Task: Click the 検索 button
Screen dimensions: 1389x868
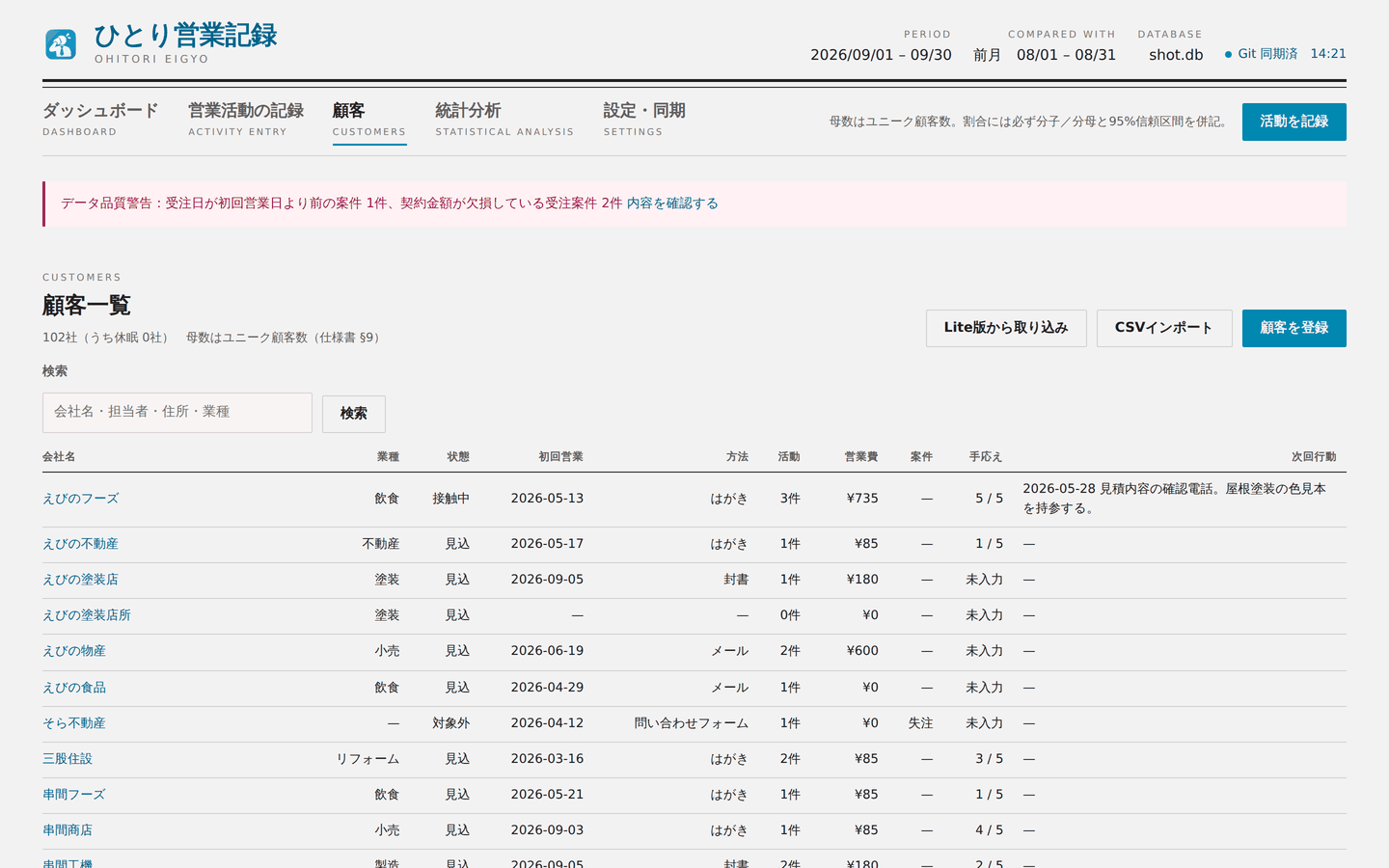Action: click(x=354, y=414)
